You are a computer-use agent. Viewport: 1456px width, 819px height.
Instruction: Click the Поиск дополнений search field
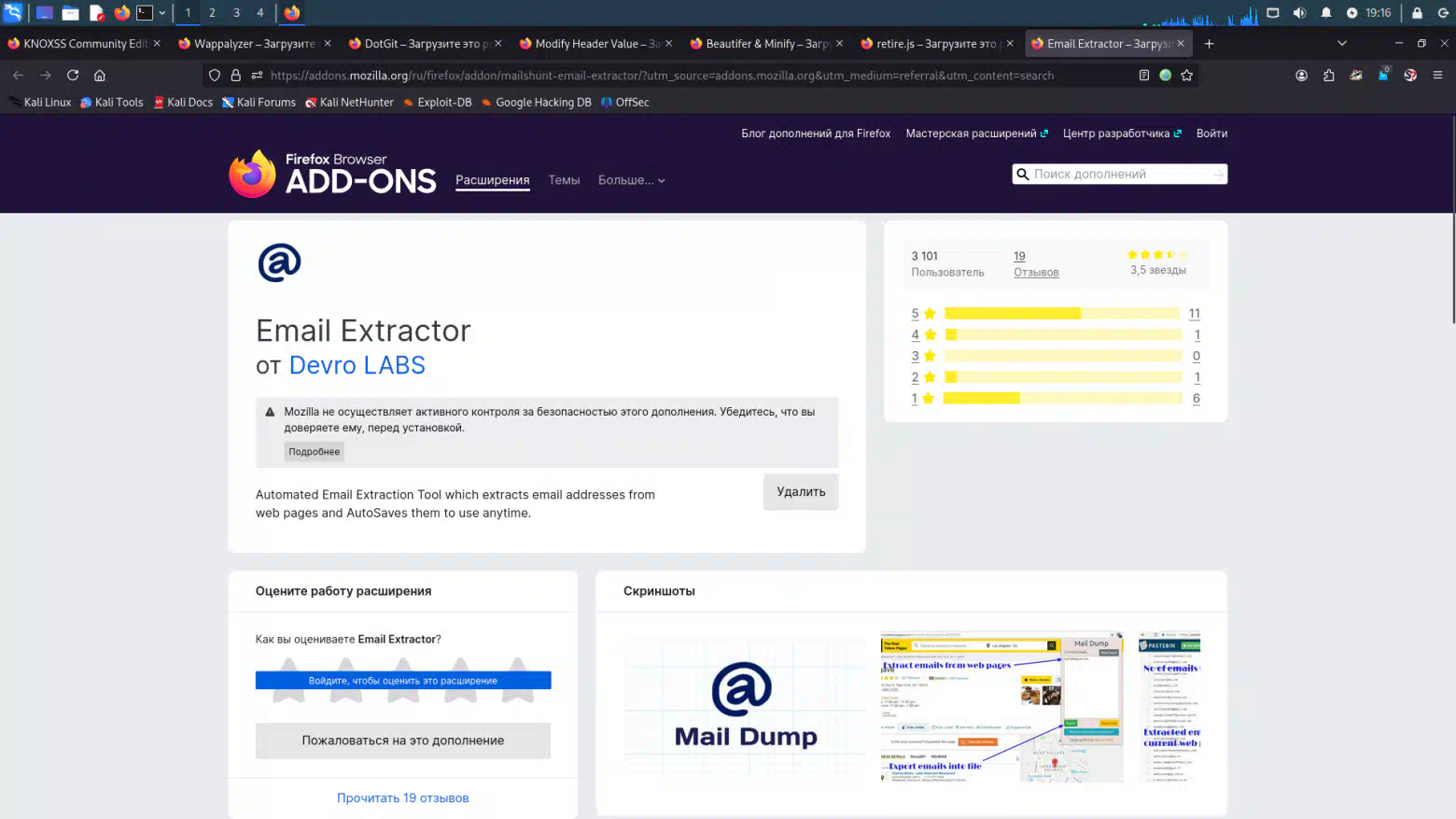point(1119,175)
